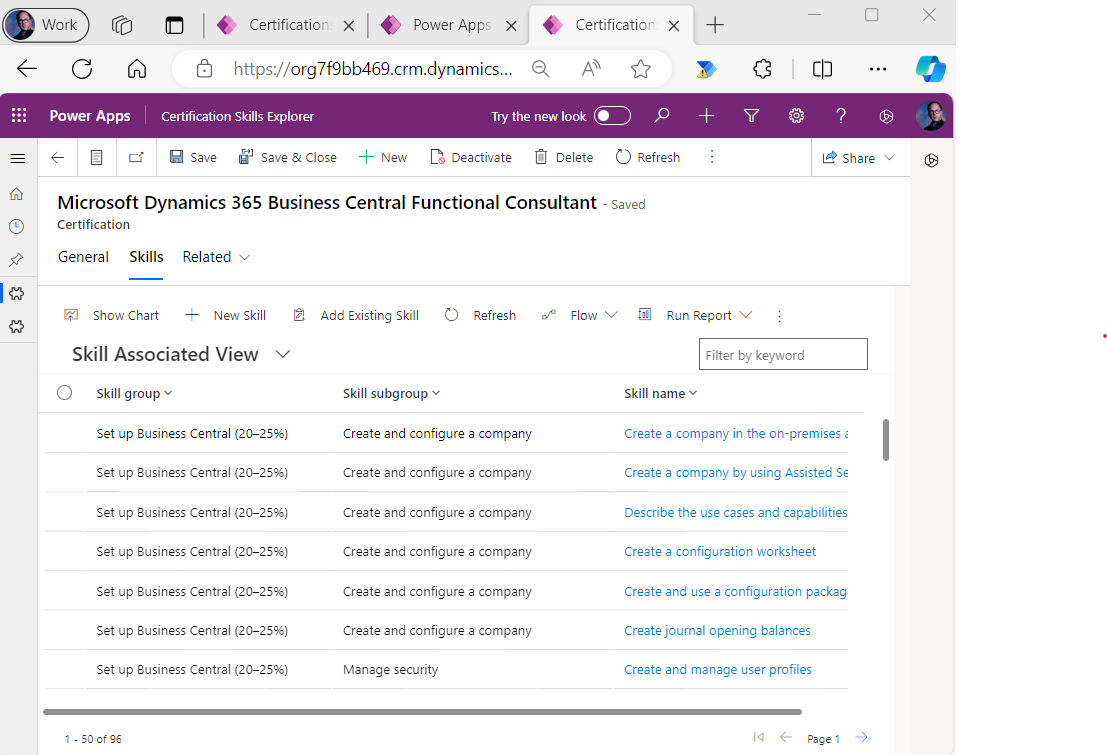Open the settings gear in the purple header

pyautogui.click(x=796, y=116)
